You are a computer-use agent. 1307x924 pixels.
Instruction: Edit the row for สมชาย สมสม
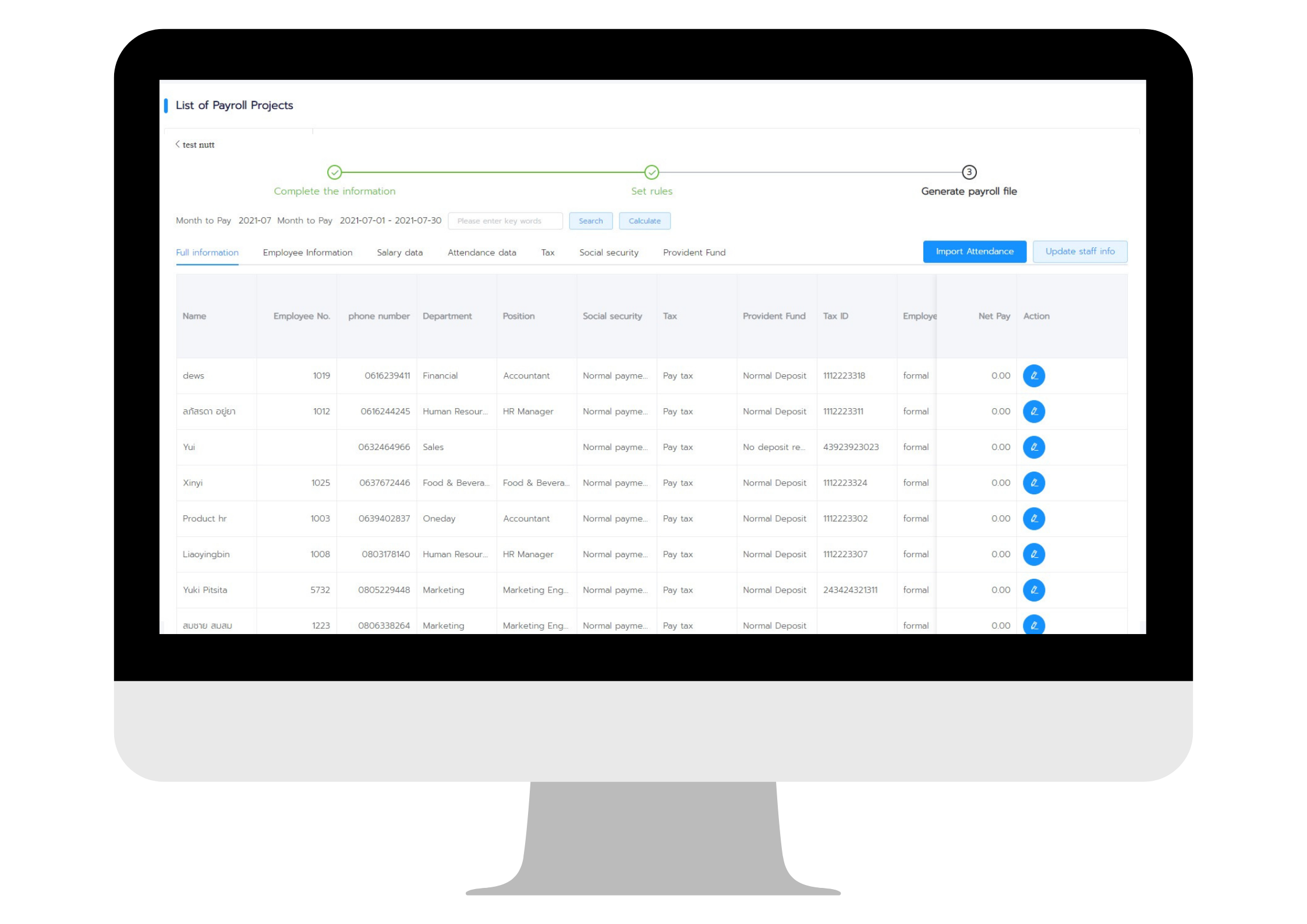click(x=1035, y=625)
